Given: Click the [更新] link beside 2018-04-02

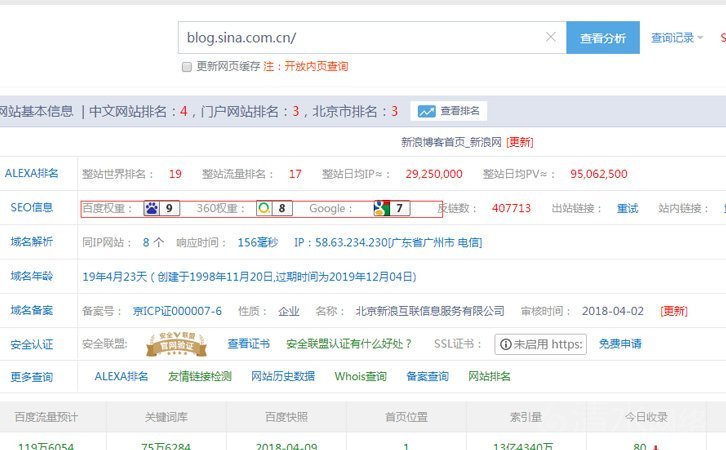Looking at the screenshot, I should 674,311.
